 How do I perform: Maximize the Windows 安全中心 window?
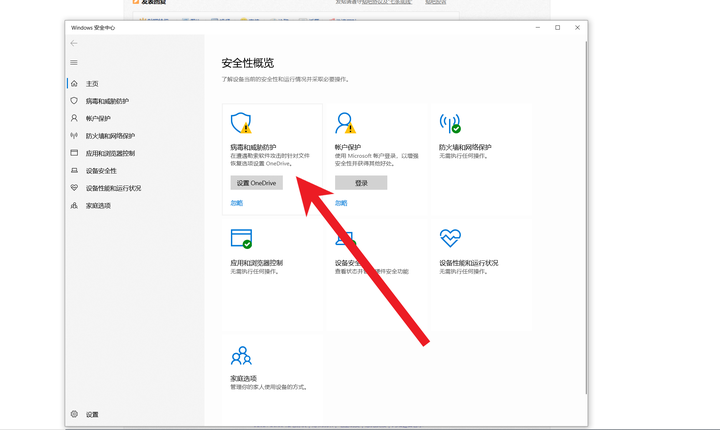557,28
